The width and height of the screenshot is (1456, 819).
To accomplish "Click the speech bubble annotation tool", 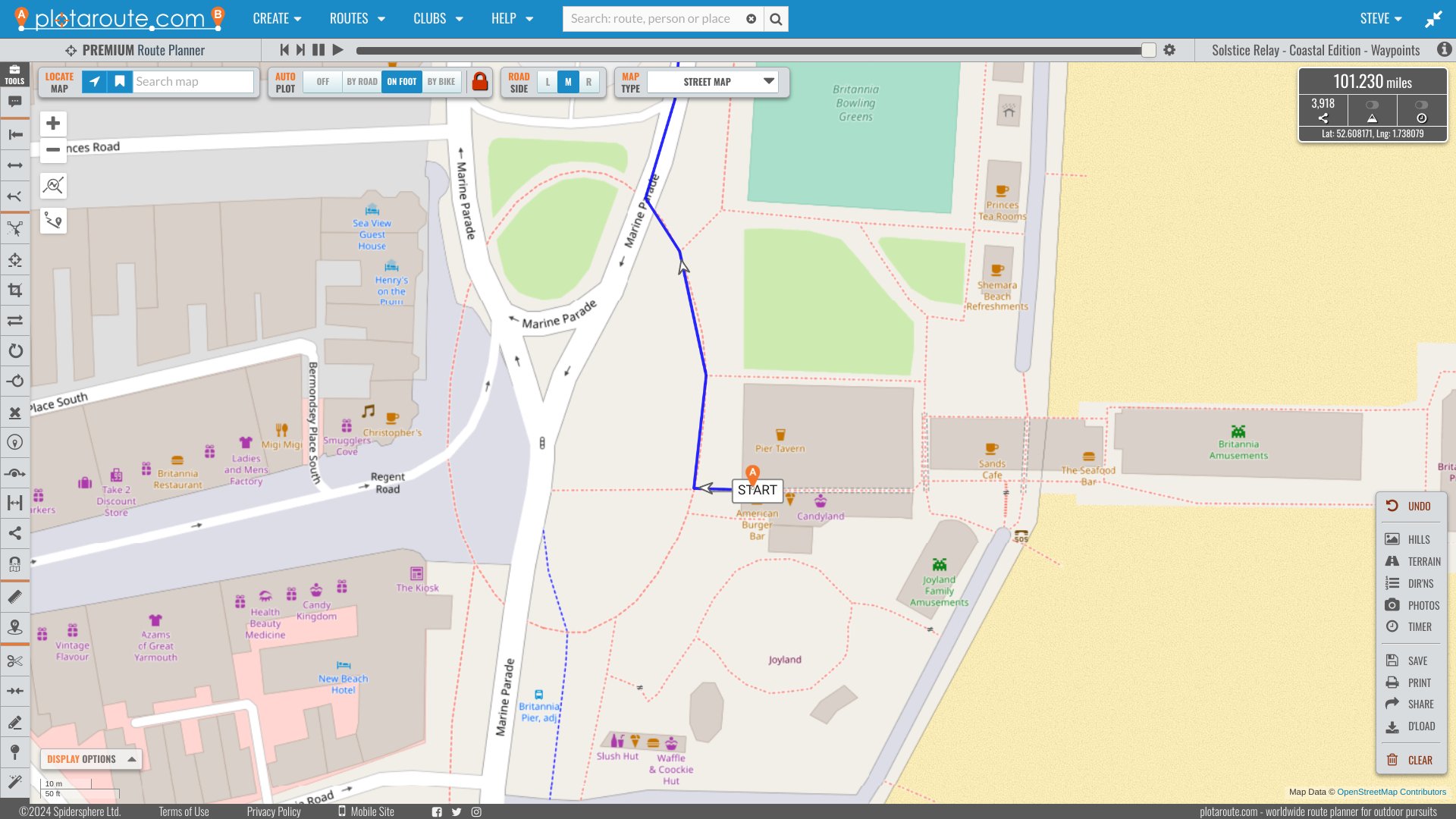I will coord(14,102).
